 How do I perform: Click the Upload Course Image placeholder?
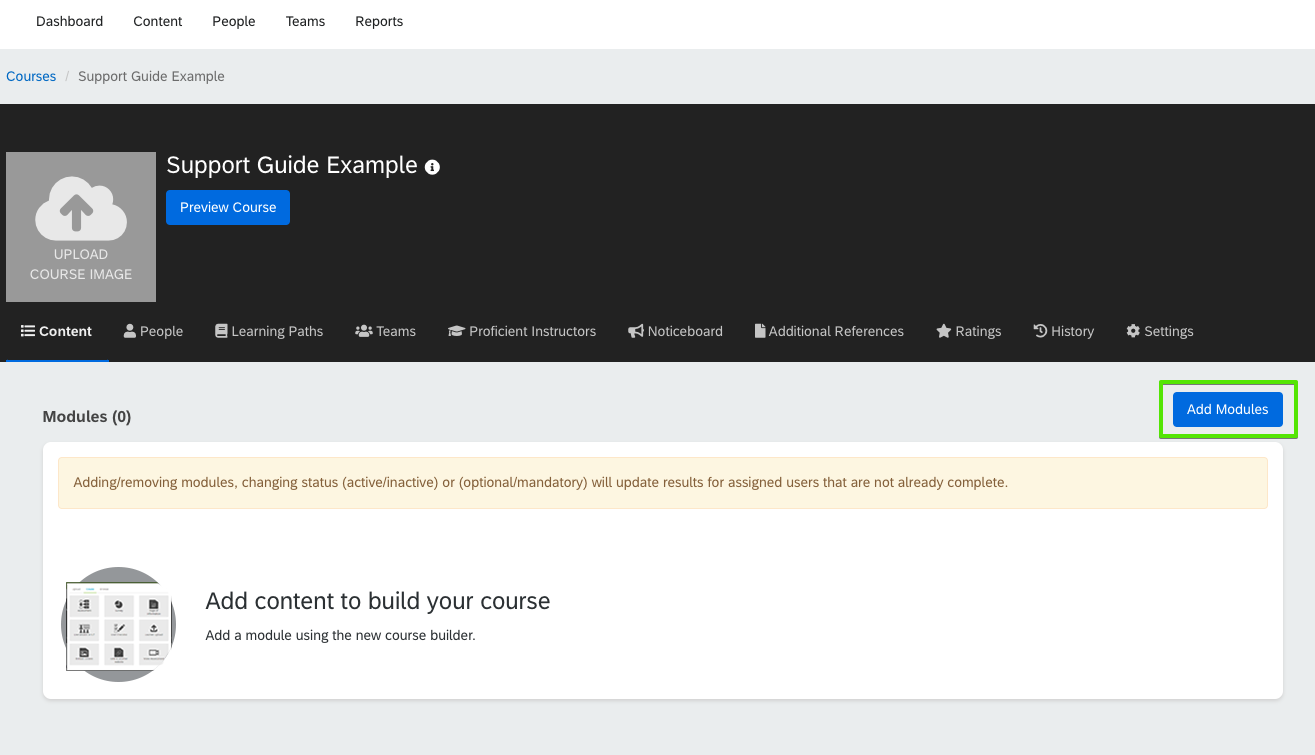80,226
